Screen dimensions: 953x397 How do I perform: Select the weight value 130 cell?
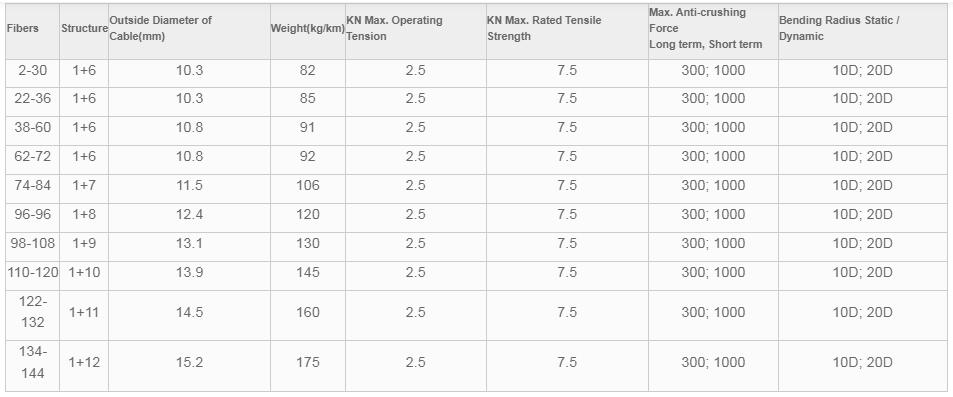(308, 243)
